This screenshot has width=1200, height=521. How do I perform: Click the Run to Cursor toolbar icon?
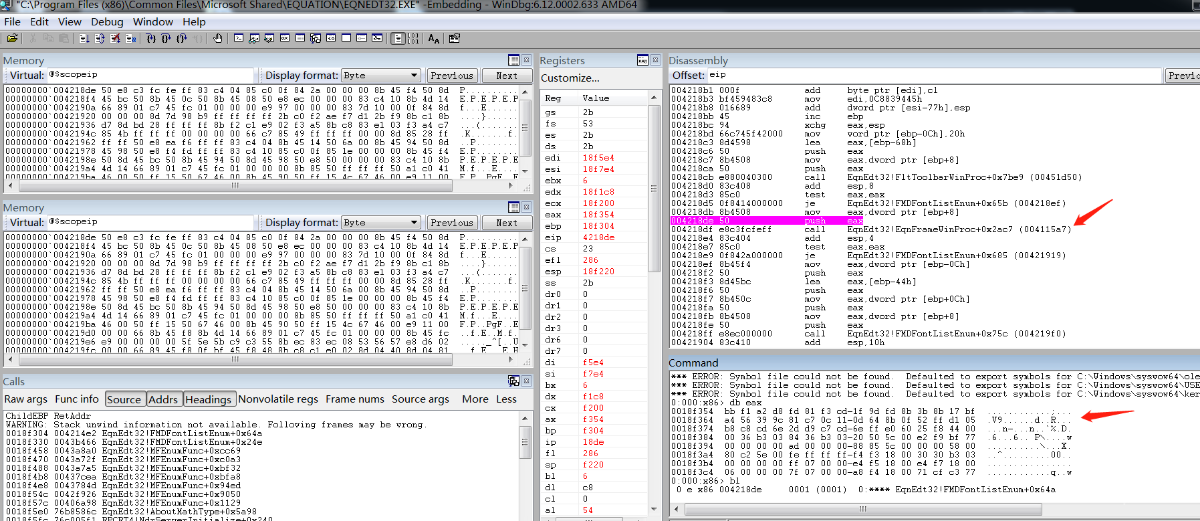coord(198,38)
